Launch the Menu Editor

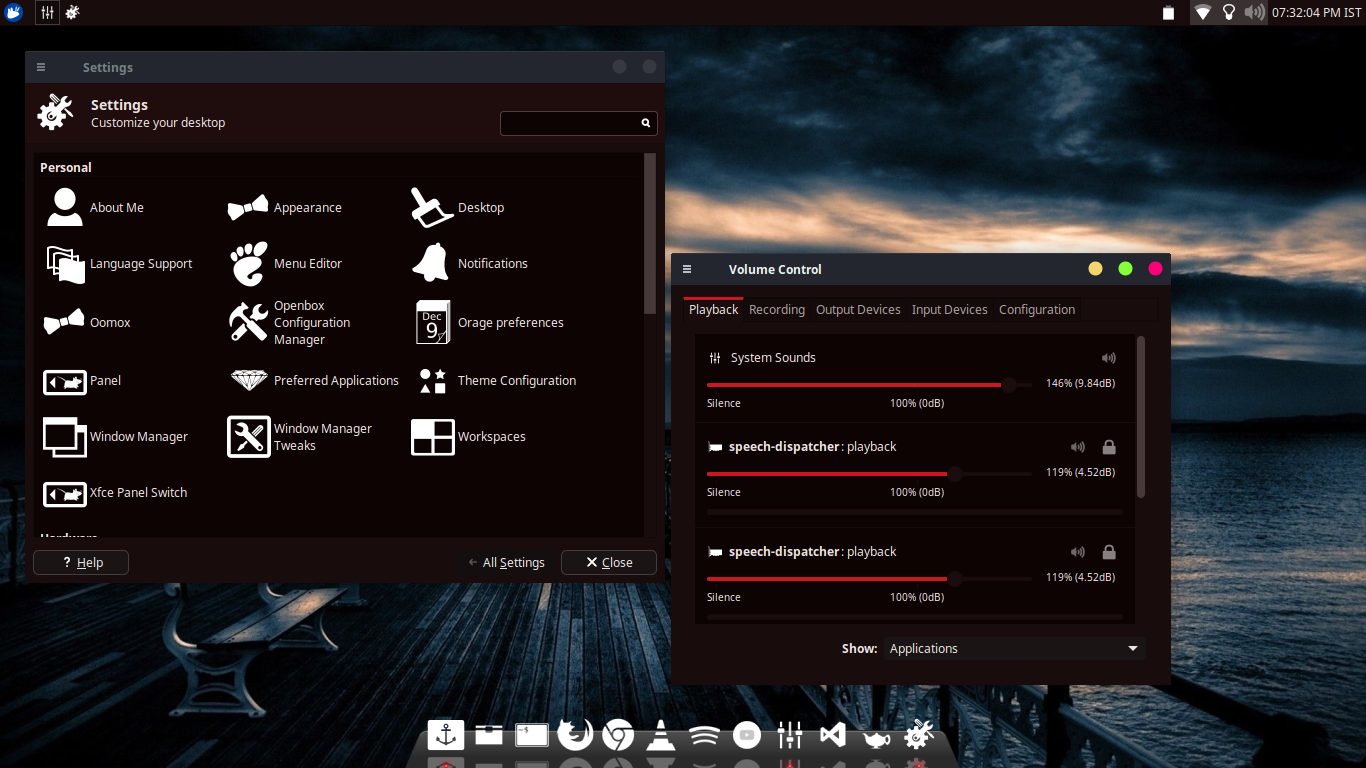coord(285,264)
